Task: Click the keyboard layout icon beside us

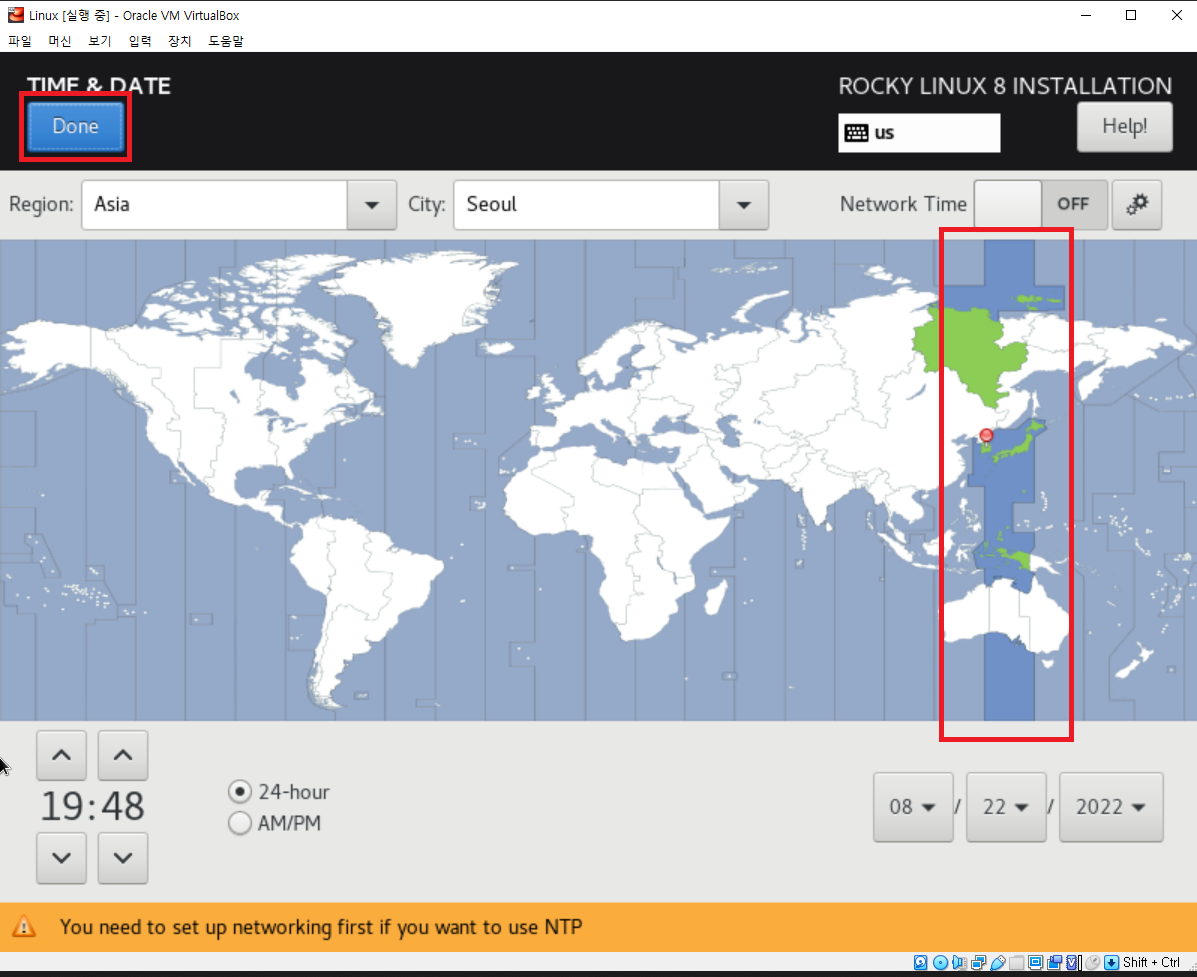Action: tap(856, 133)
